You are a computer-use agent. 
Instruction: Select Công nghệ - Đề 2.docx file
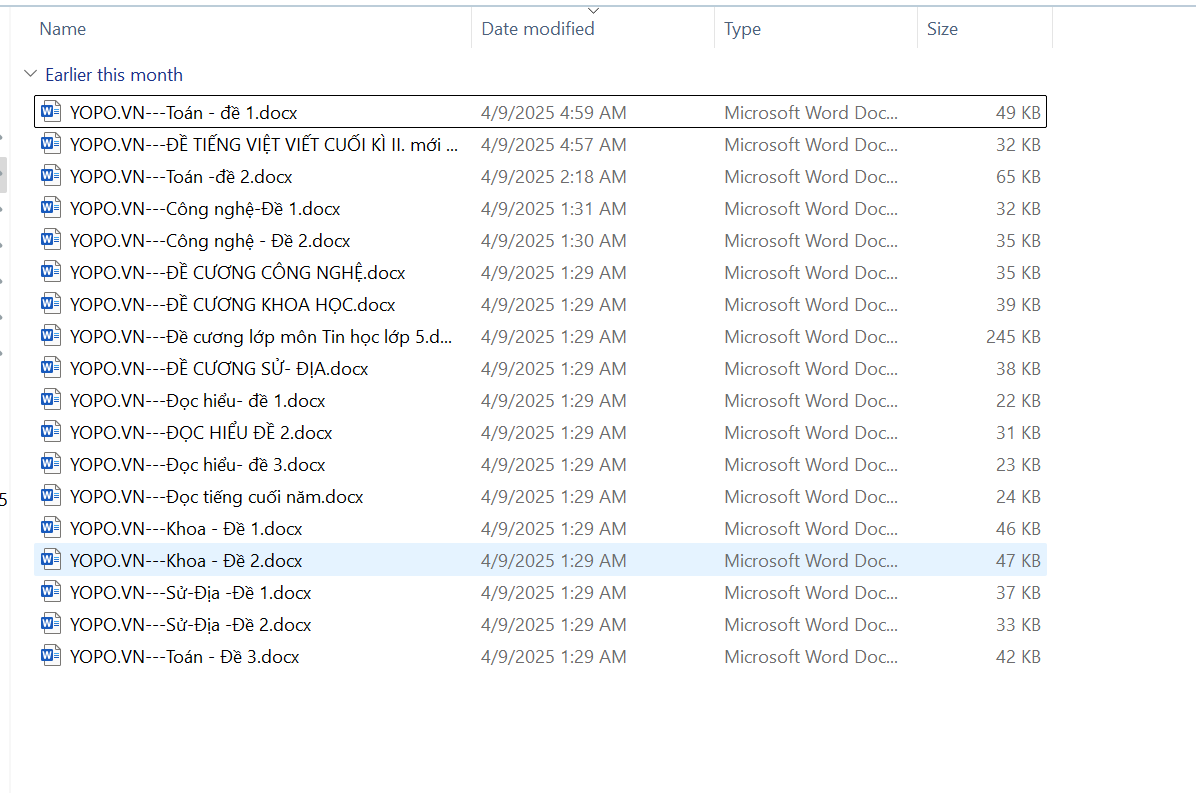click(x=210, y=241)
